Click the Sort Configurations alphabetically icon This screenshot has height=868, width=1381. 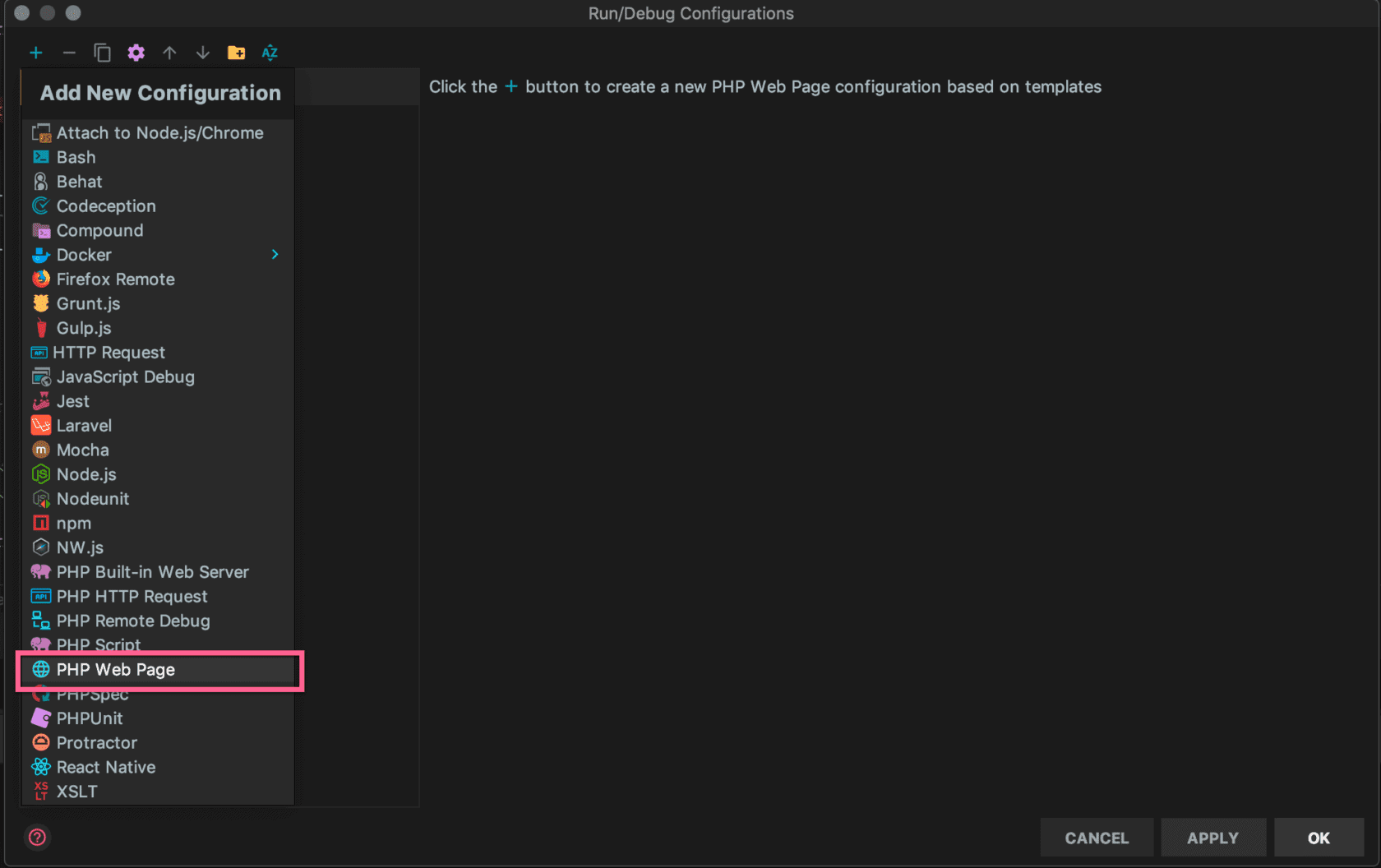[x=270, y=53]
